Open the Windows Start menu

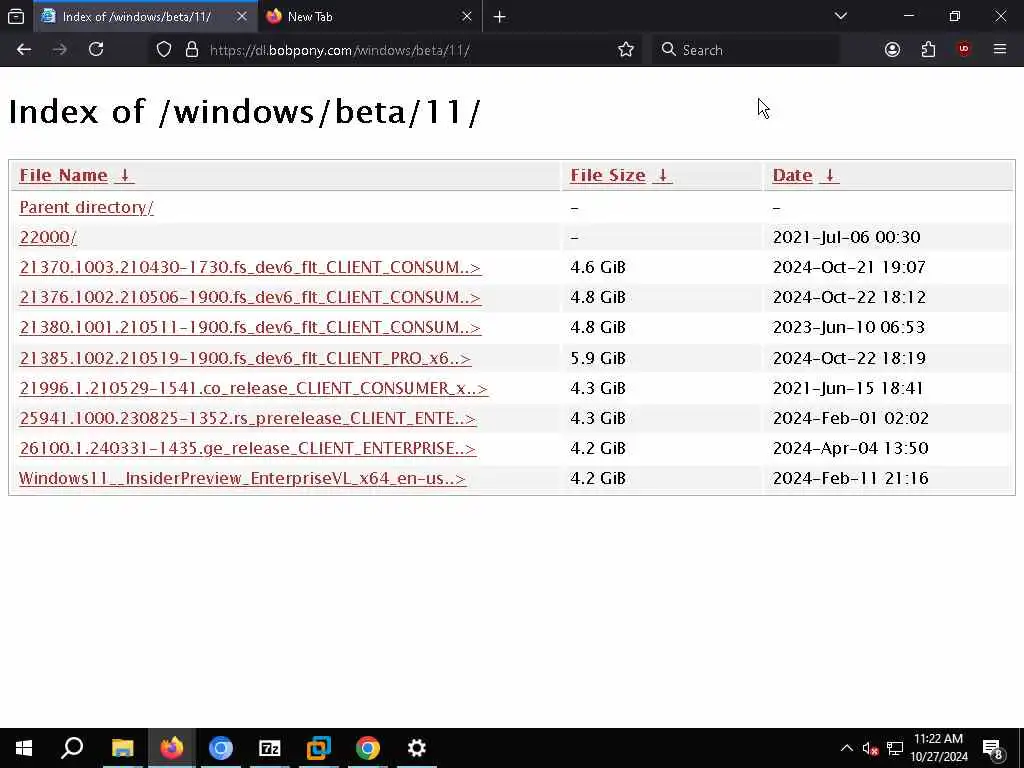pos(24,748)
